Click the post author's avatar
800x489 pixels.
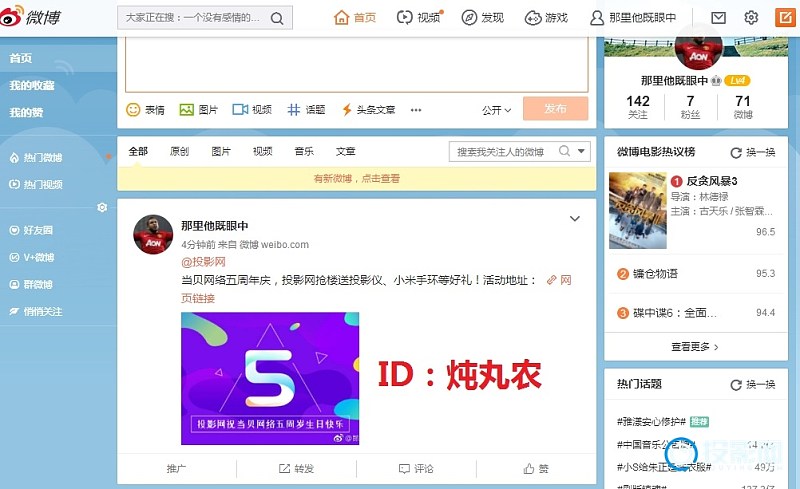click(153, 234)
